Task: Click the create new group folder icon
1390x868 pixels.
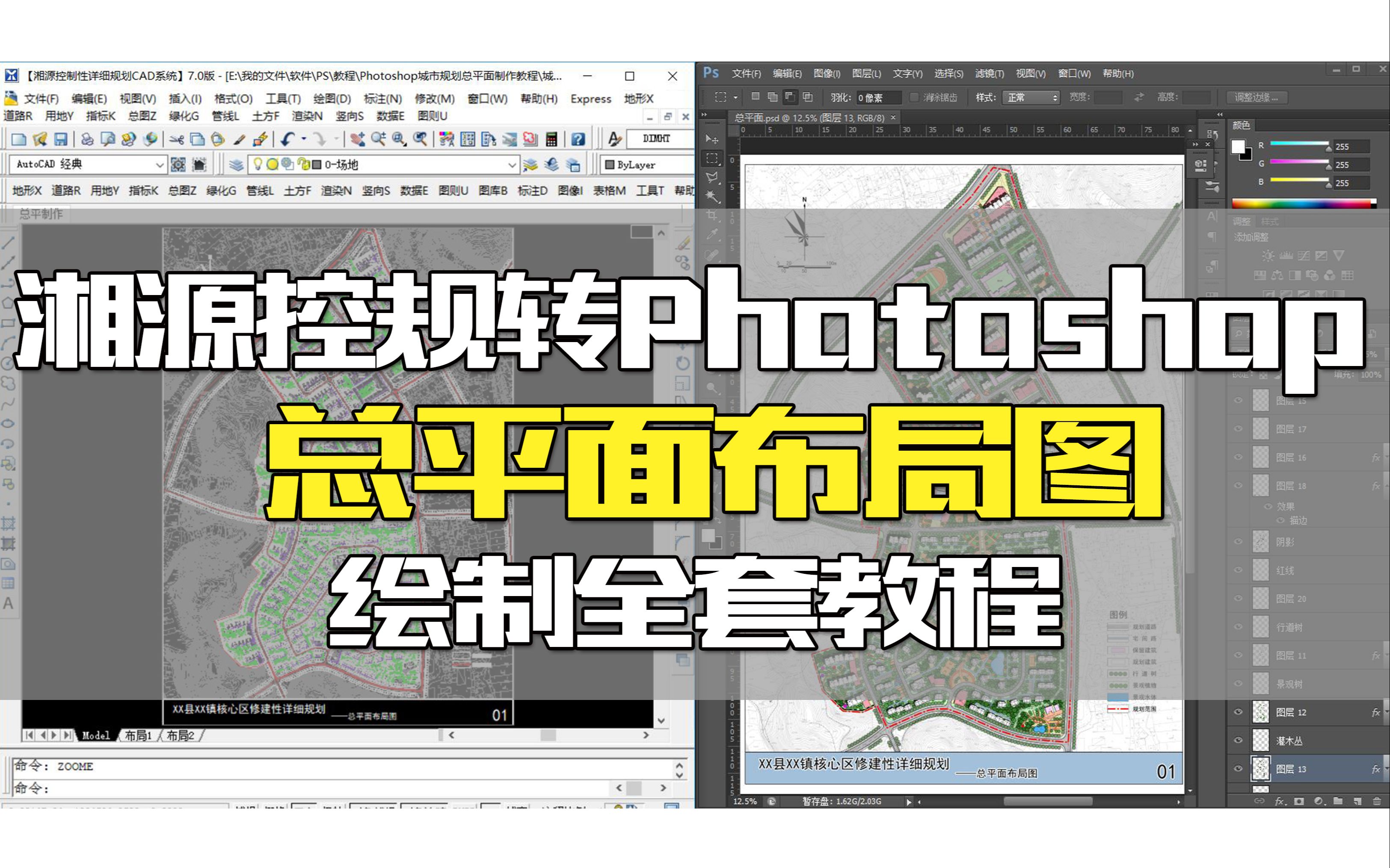Action: click(x=1338, y=801)
